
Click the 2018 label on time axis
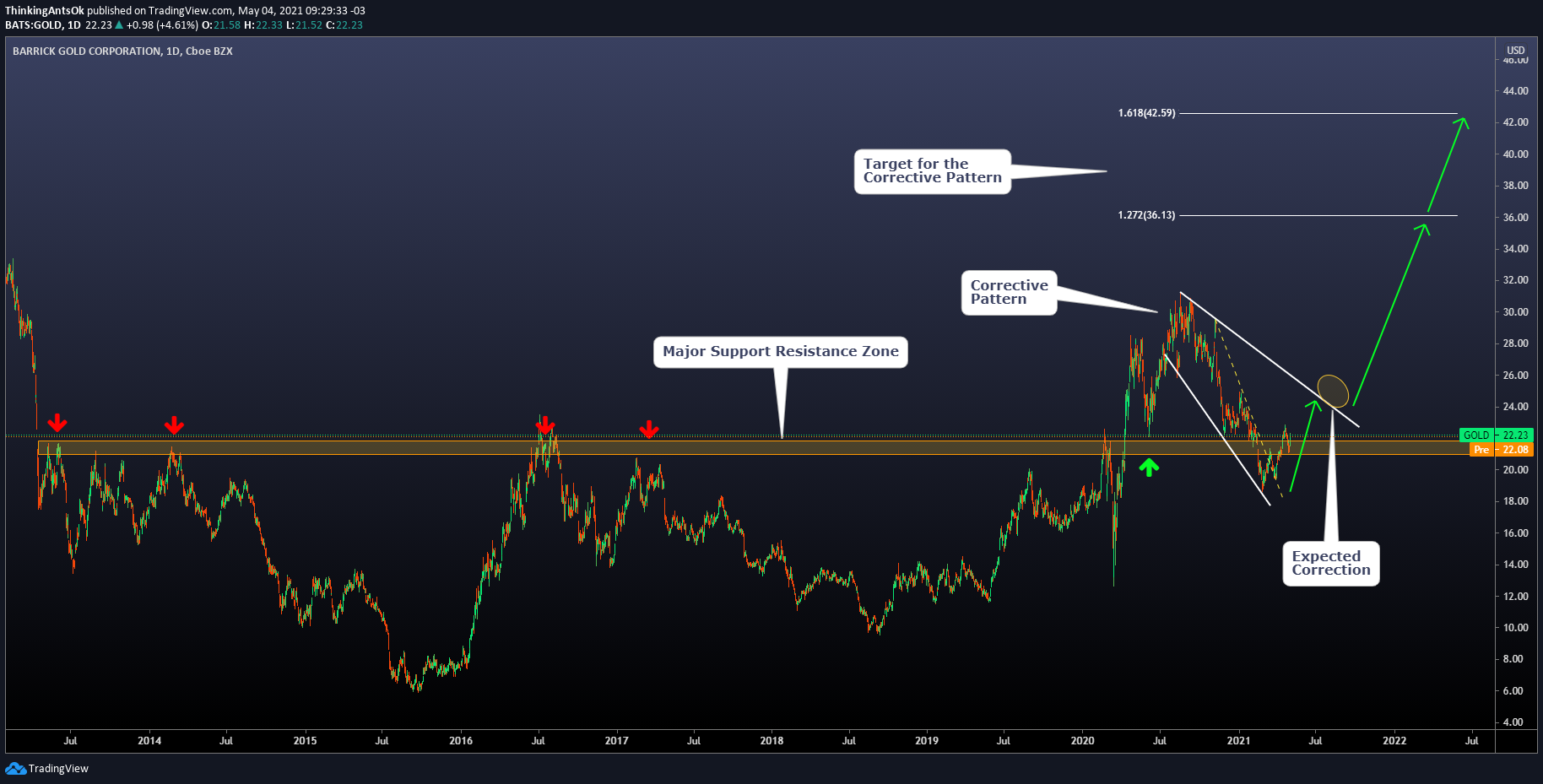click(771, 741)
